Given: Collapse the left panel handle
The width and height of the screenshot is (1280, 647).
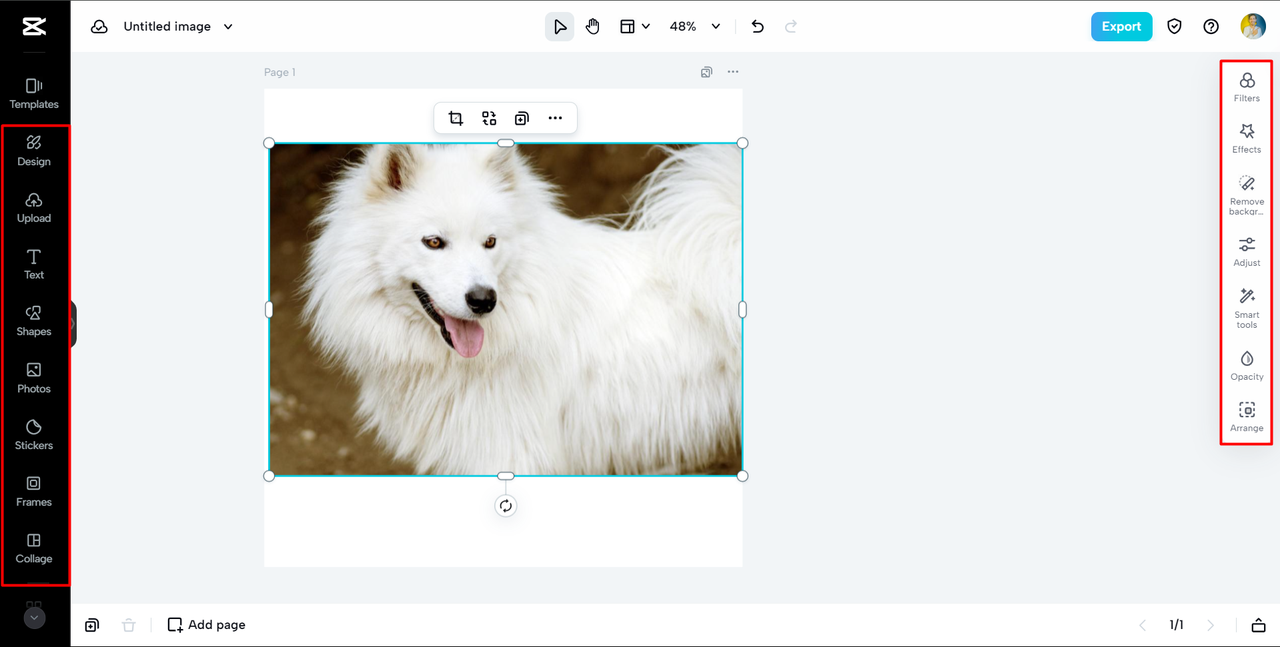Looking at the screenshot, I should 73,324.
